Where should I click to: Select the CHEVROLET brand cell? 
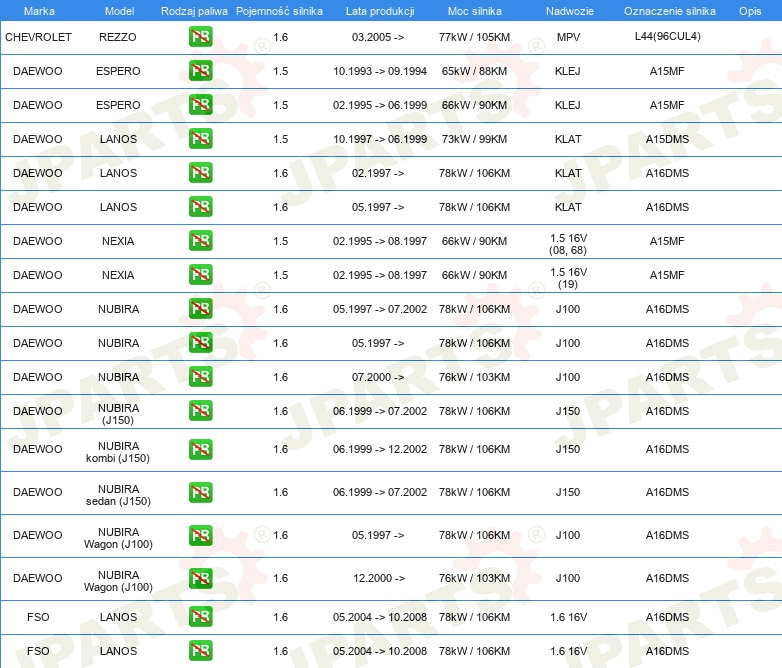tap(38, 37)
